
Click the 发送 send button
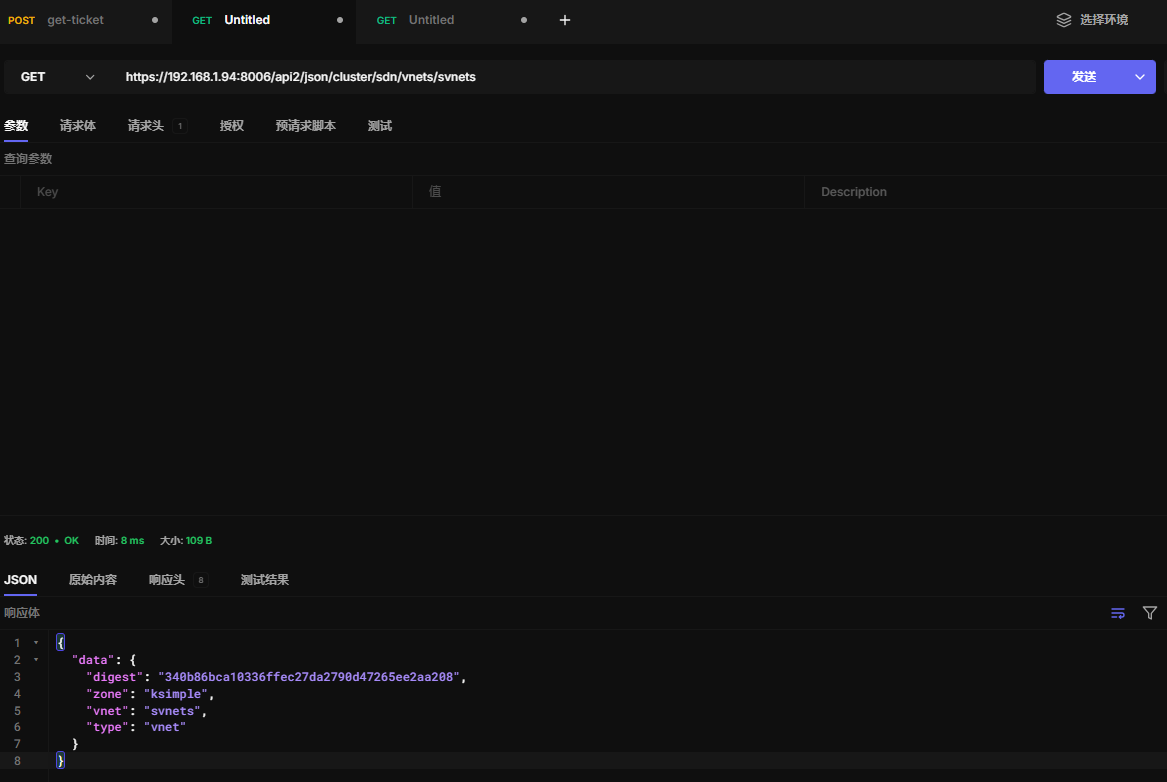pos(1084,77)
